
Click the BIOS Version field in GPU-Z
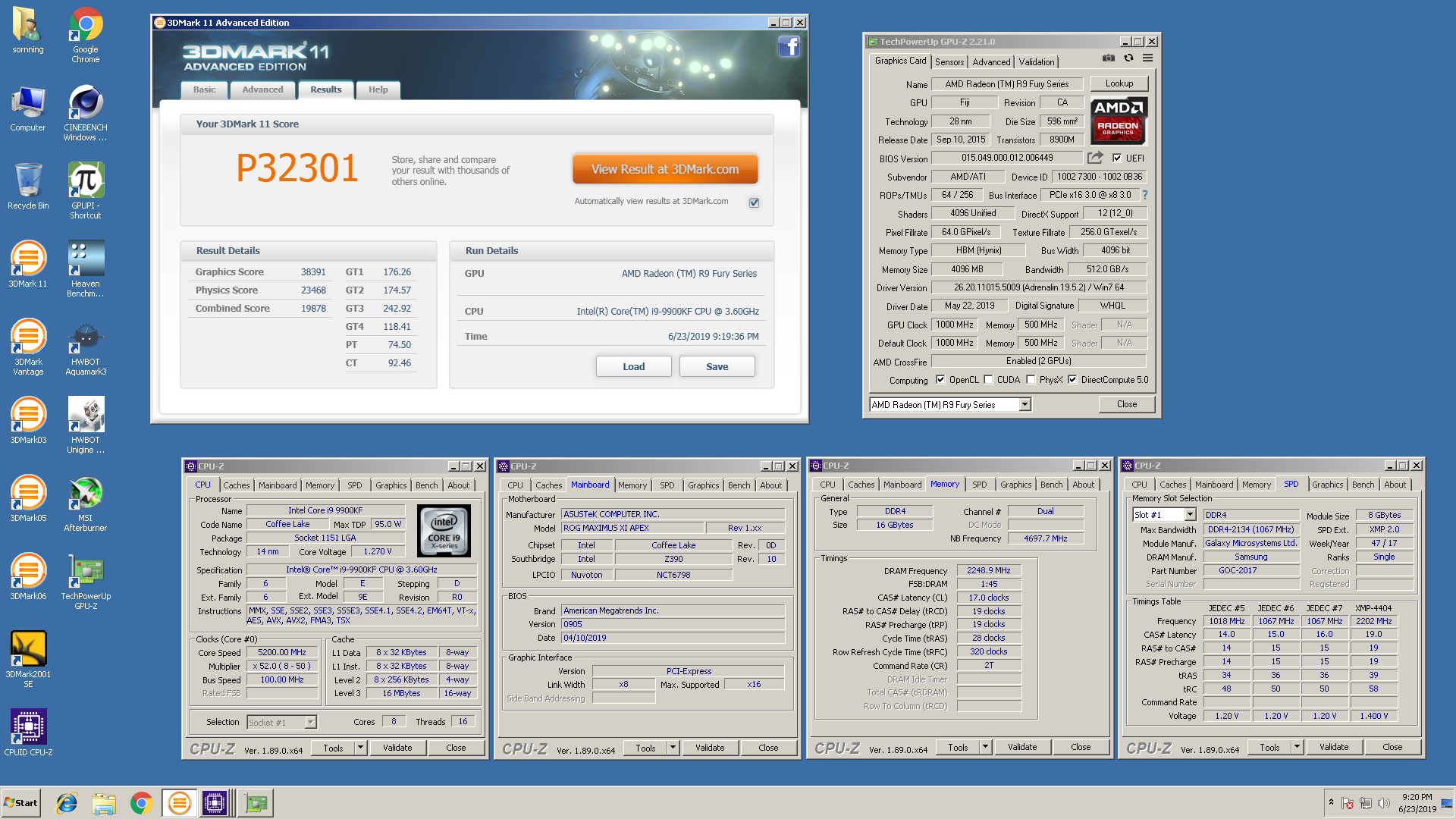click(x=1006, y=158)
